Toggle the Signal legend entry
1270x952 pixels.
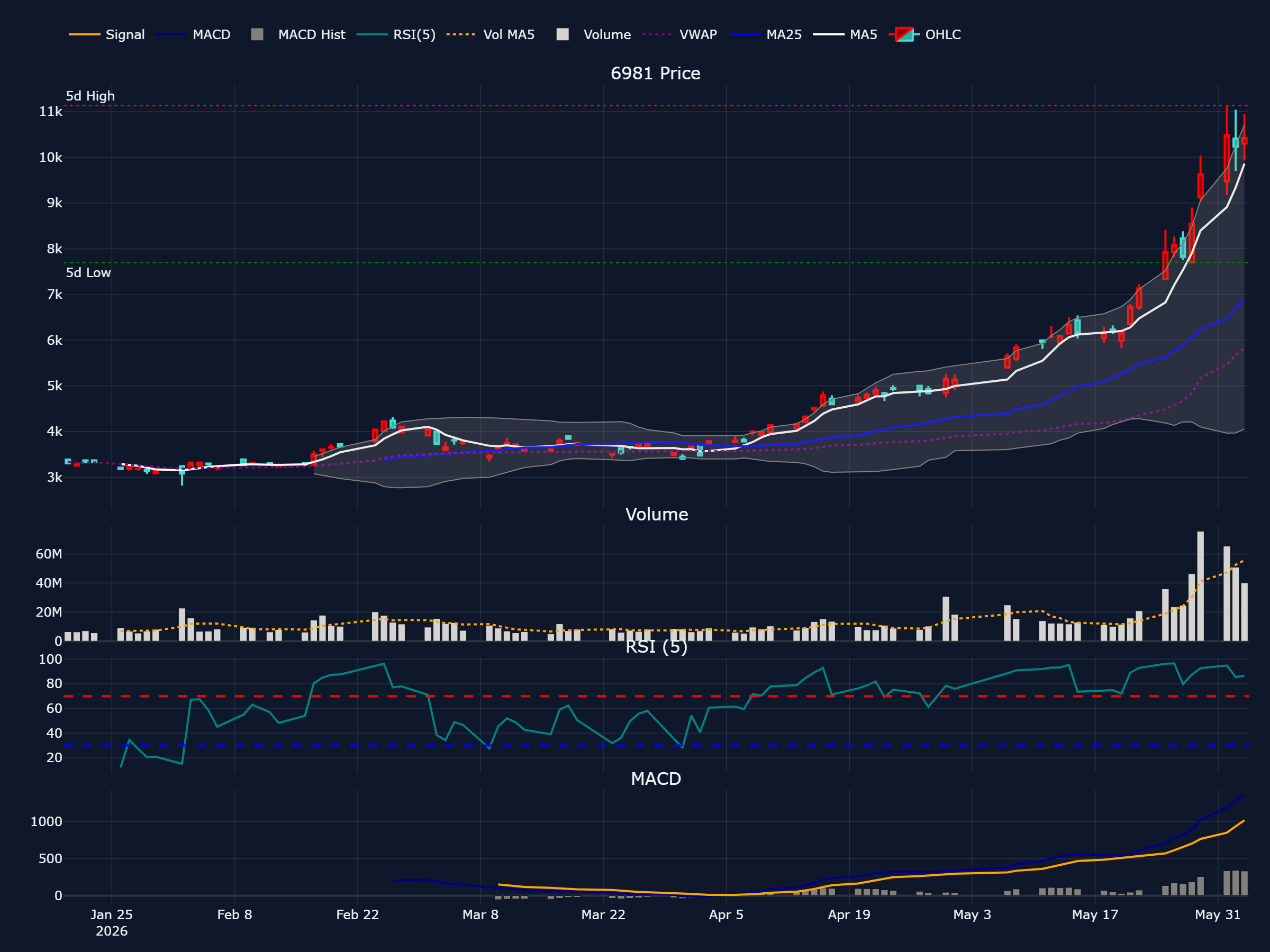[x=107, y=34]
